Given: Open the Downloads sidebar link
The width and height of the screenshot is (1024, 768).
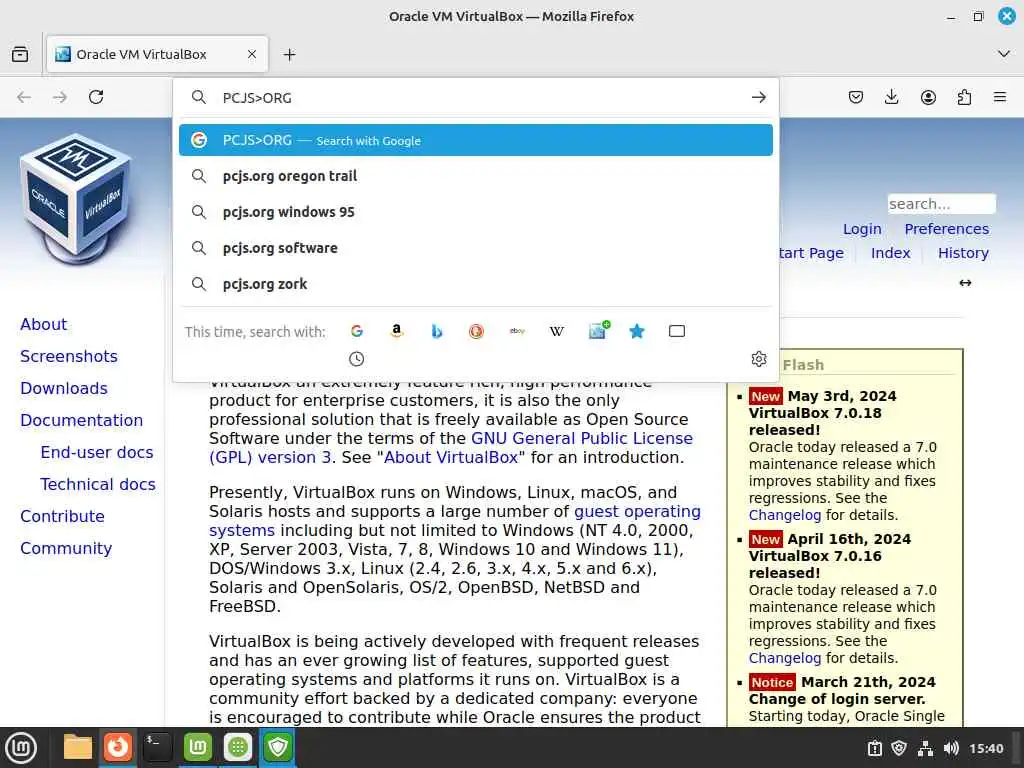Looking at the screenshot, I should coord(63,388).
